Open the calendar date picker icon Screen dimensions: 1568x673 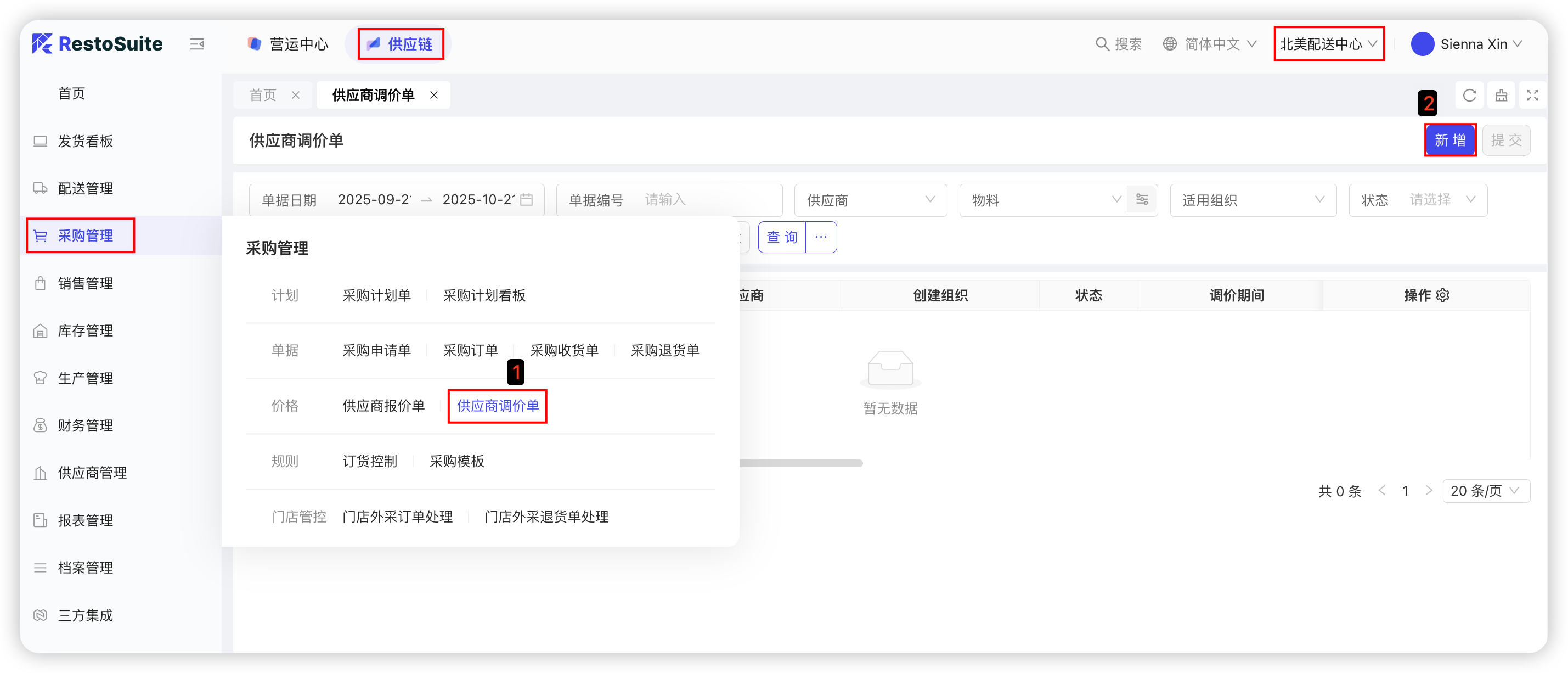tap(527, 200)
